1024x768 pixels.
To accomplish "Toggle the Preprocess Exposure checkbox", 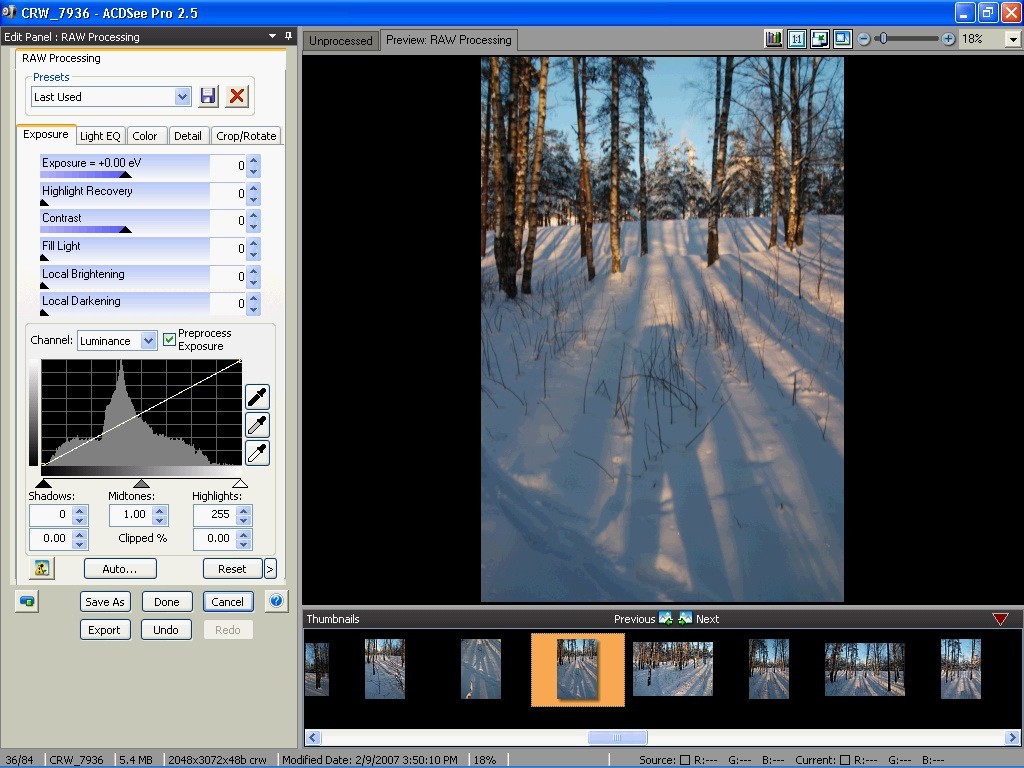I will (x=169, y=339).
